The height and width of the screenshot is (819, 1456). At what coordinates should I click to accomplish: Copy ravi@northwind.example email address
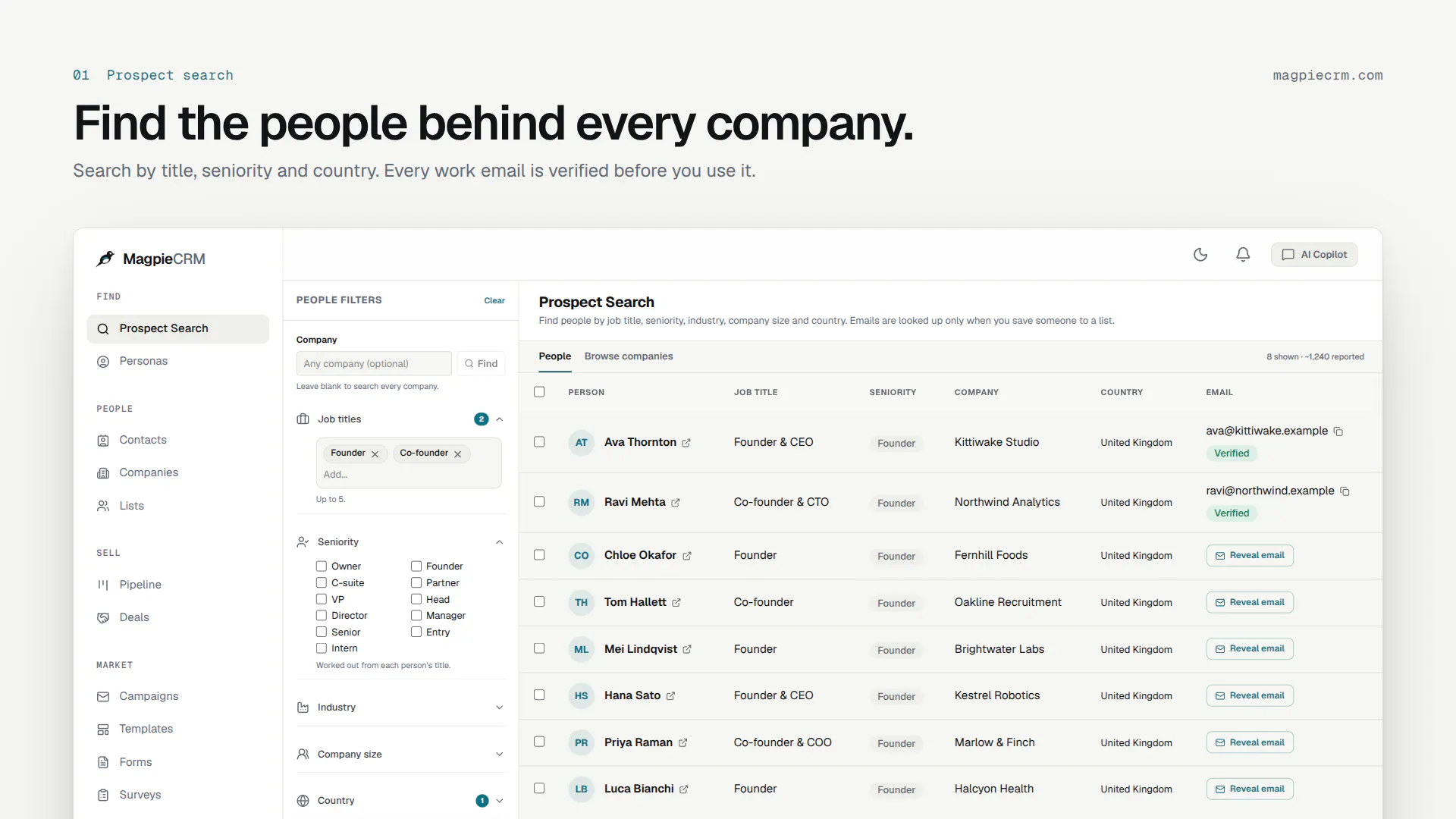pyautogui.click(x=1345, y=491)
